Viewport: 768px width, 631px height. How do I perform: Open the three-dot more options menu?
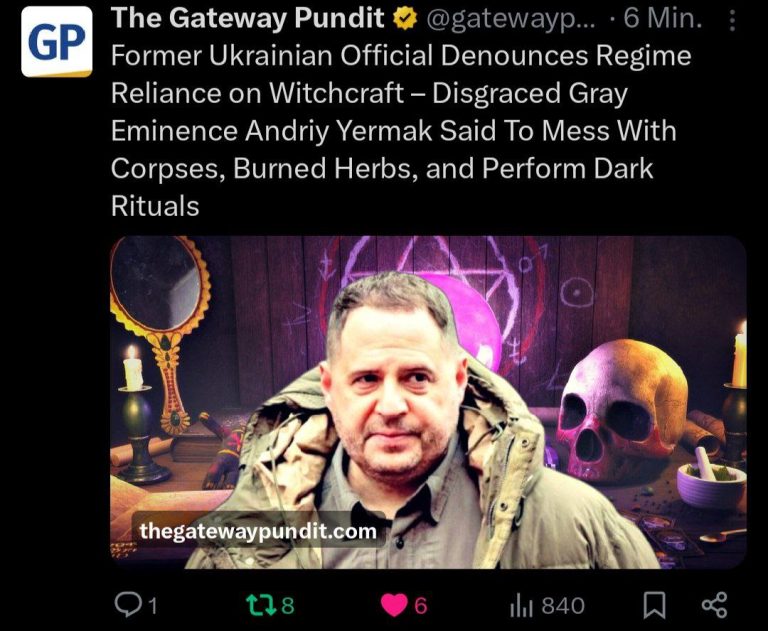(732, 21)
